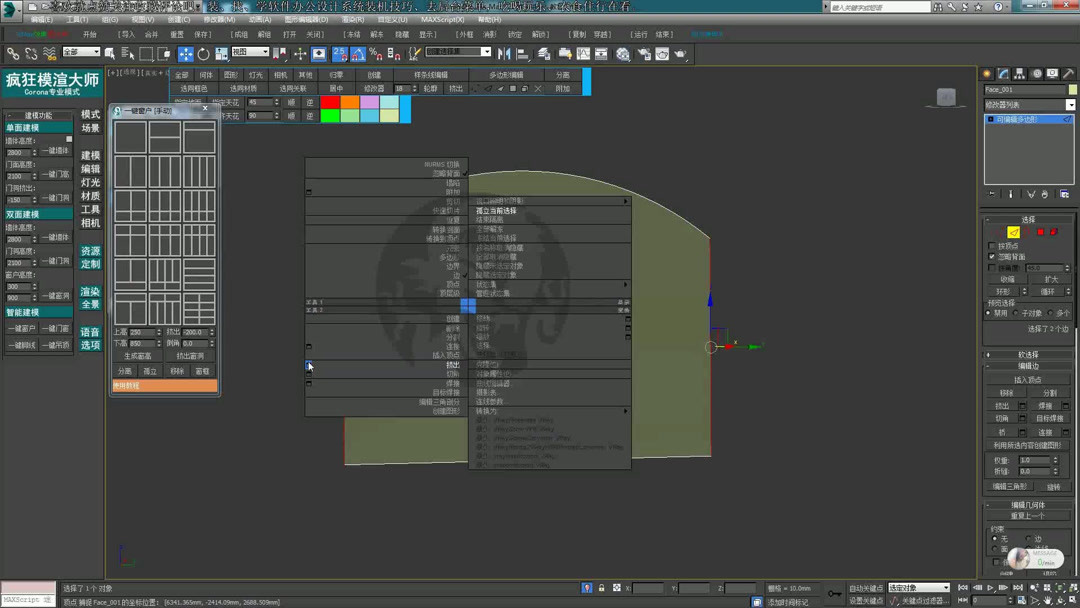Screen dimensions: 1080x608
Task: Activate the Select and Rotate tool
Action: [x=202, y=52]
